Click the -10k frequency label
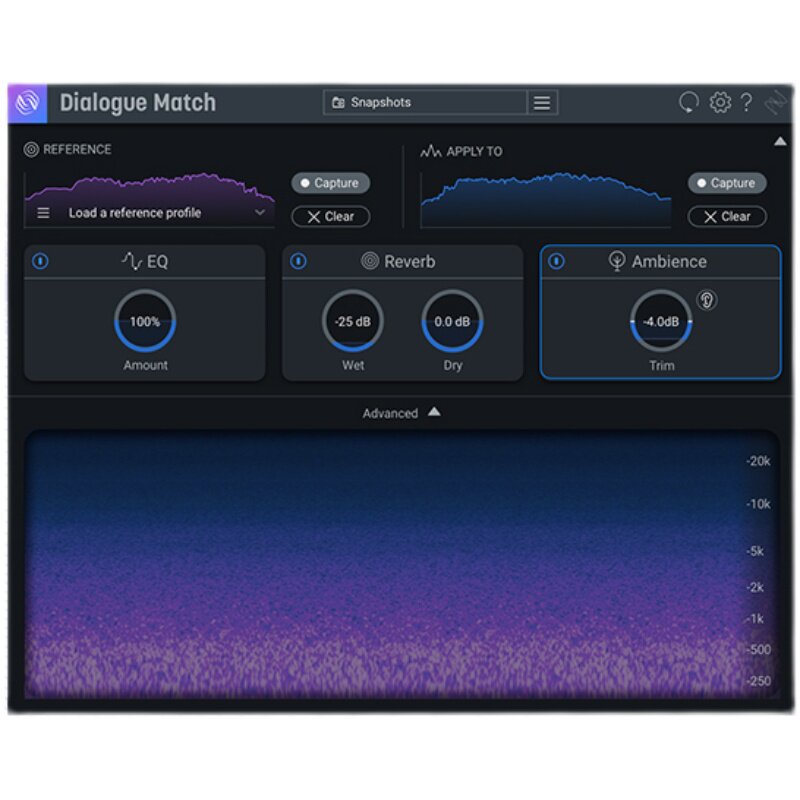The image size is (800, 800). tap(758, 504)
